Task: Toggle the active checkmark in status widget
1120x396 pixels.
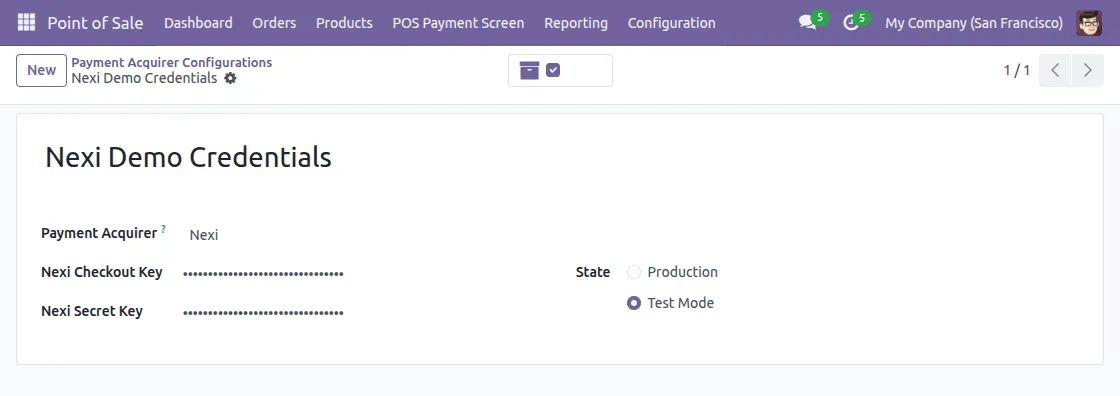Action: pos(553,70)
